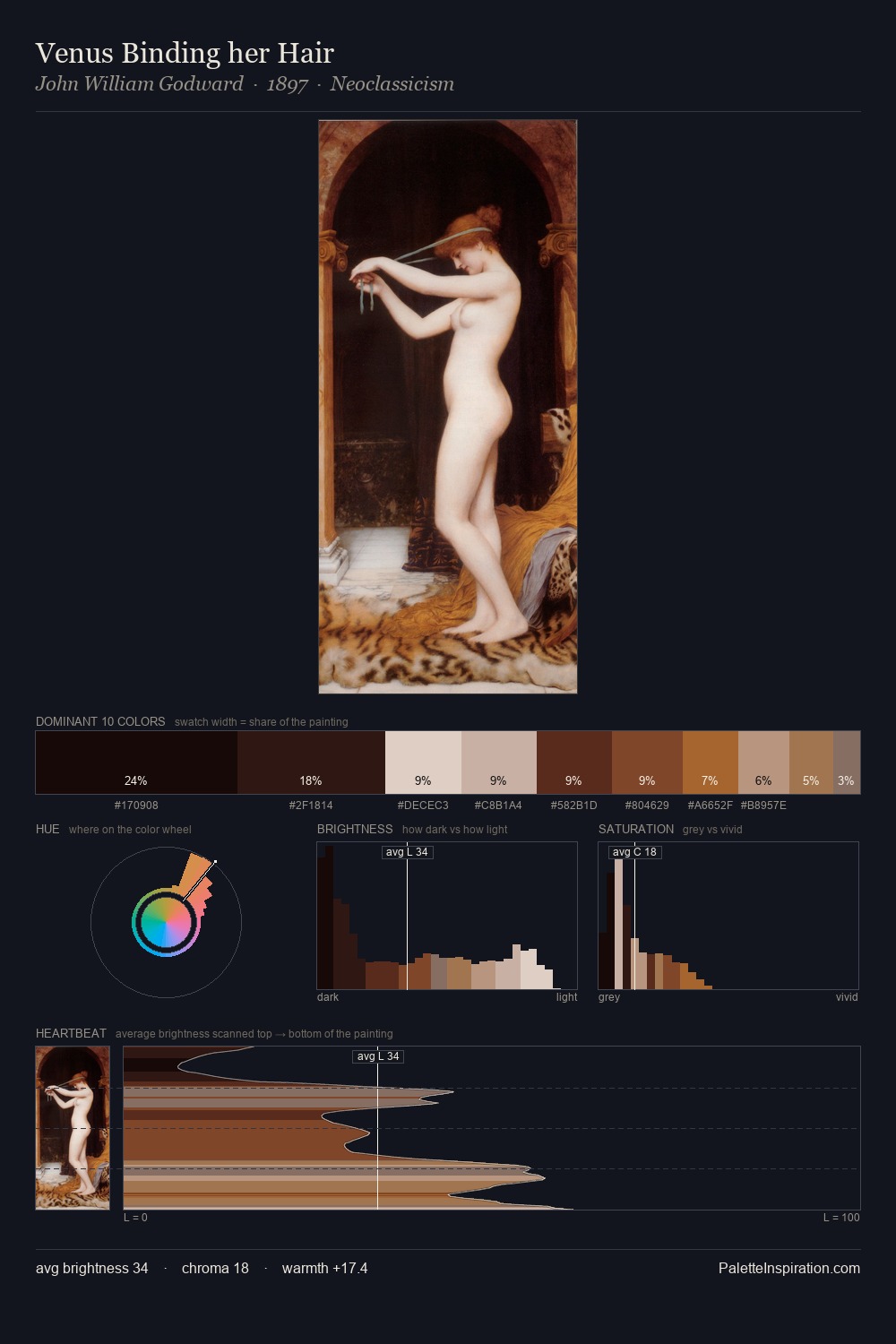
Task: Click the DOMINANT 10 COLORS heading
Action: pos(100,721)
